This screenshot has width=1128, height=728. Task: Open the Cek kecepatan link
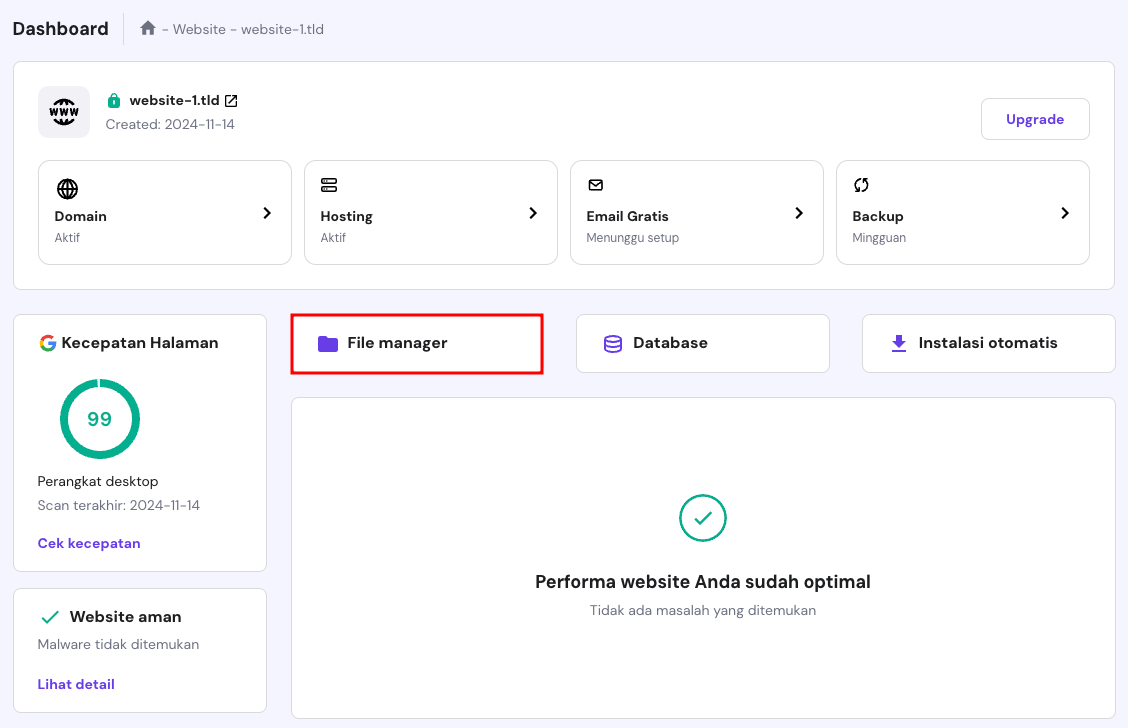pyautogui.click(x=88, y=543)
